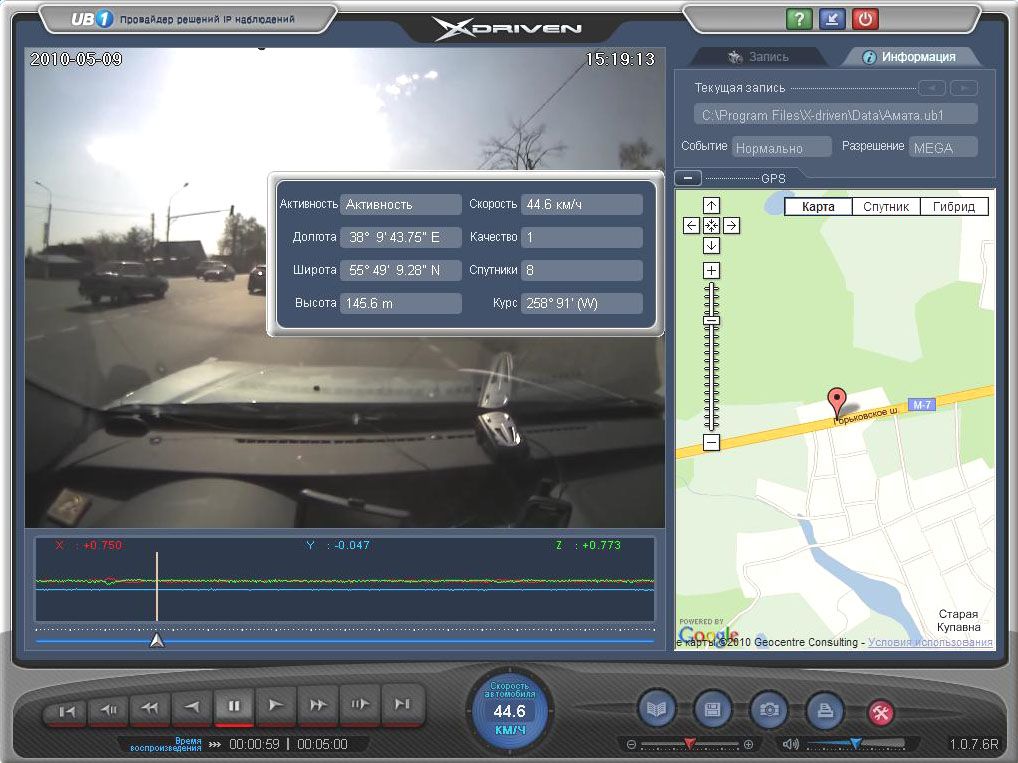Zoom out the map with minus button
The height and width of the screenshot is (763, 1018).
pos(712,443)
